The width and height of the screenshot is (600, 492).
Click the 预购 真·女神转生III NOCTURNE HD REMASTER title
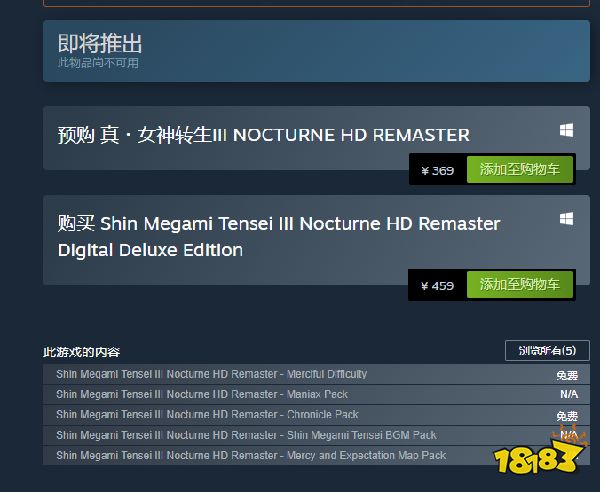(x=264, y=135)
